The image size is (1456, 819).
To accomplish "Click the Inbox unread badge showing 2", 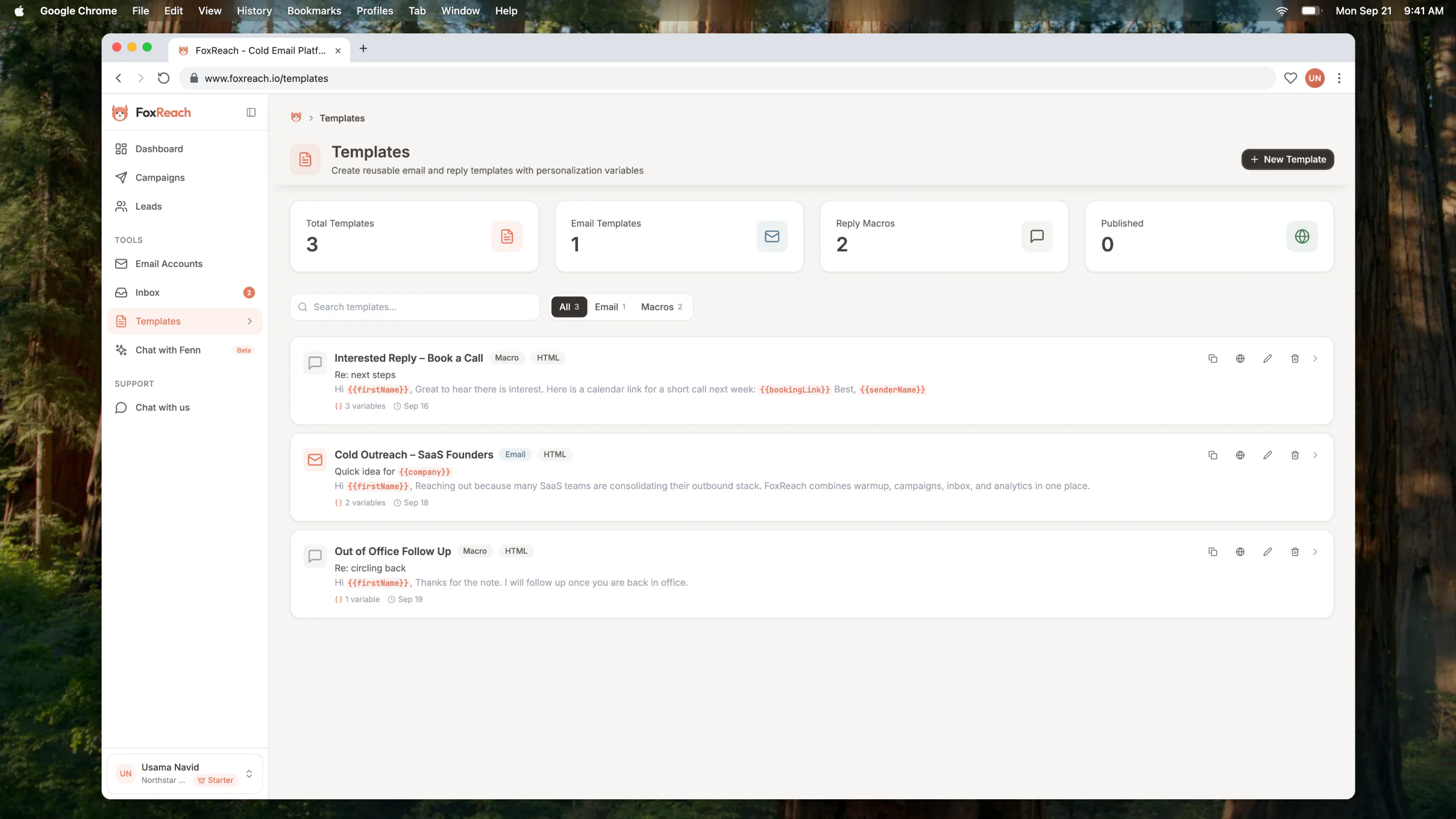I will tap(249, 293).
